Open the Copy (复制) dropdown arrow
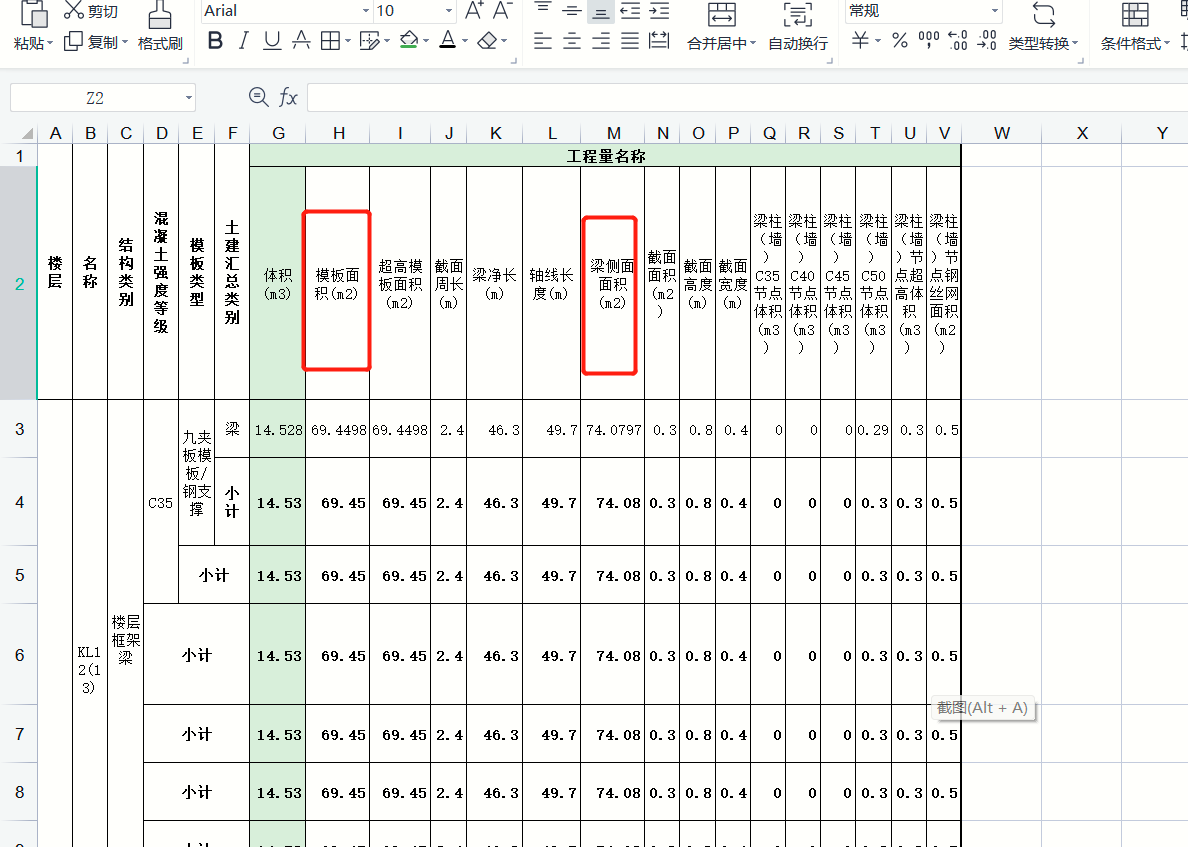 pyautogui.click(x=125, y=43)
